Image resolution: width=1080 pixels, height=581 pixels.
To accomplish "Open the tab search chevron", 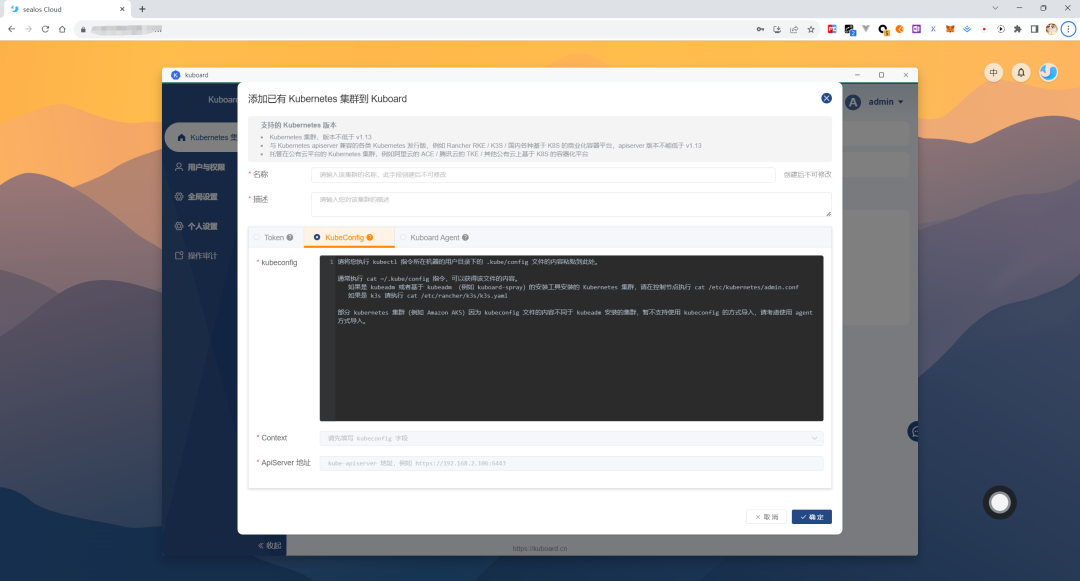I will click(x=995, y=8).
